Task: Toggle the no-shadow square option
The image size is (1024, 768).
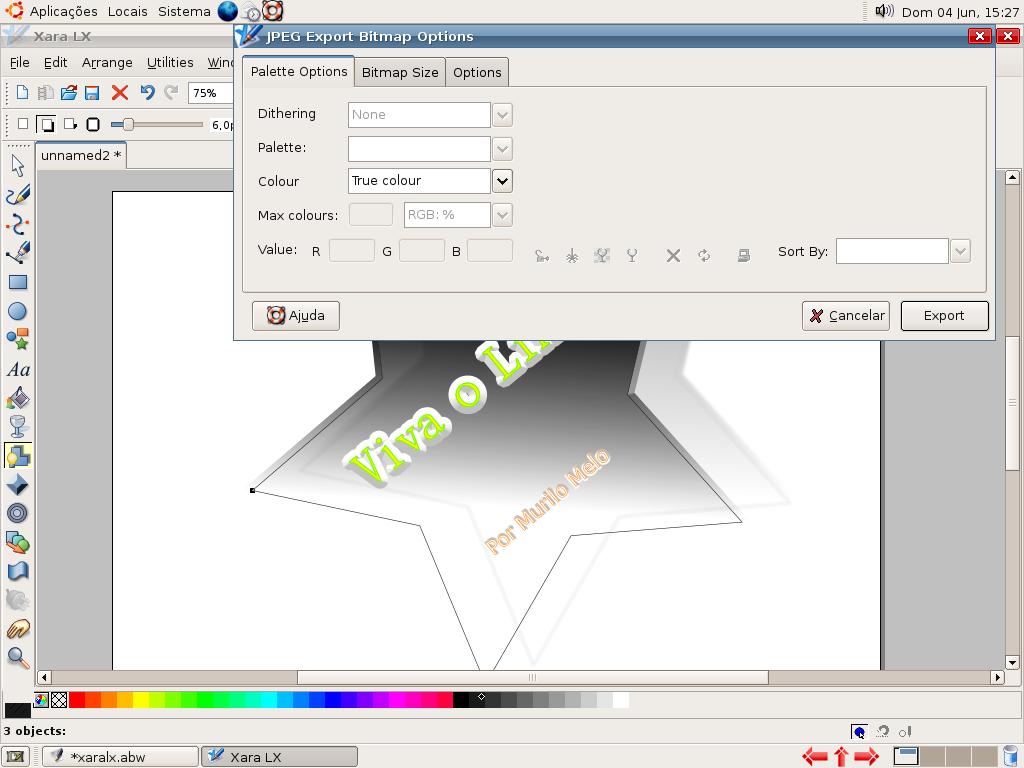Action: pyautogui.click(x=23, y=125)
